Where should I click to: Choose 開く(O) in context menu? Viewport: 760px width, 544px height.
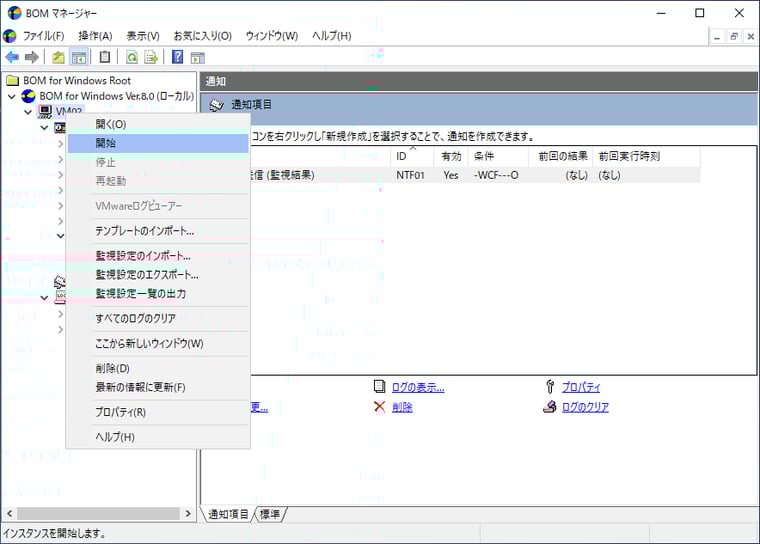click(x=158, y=124)
